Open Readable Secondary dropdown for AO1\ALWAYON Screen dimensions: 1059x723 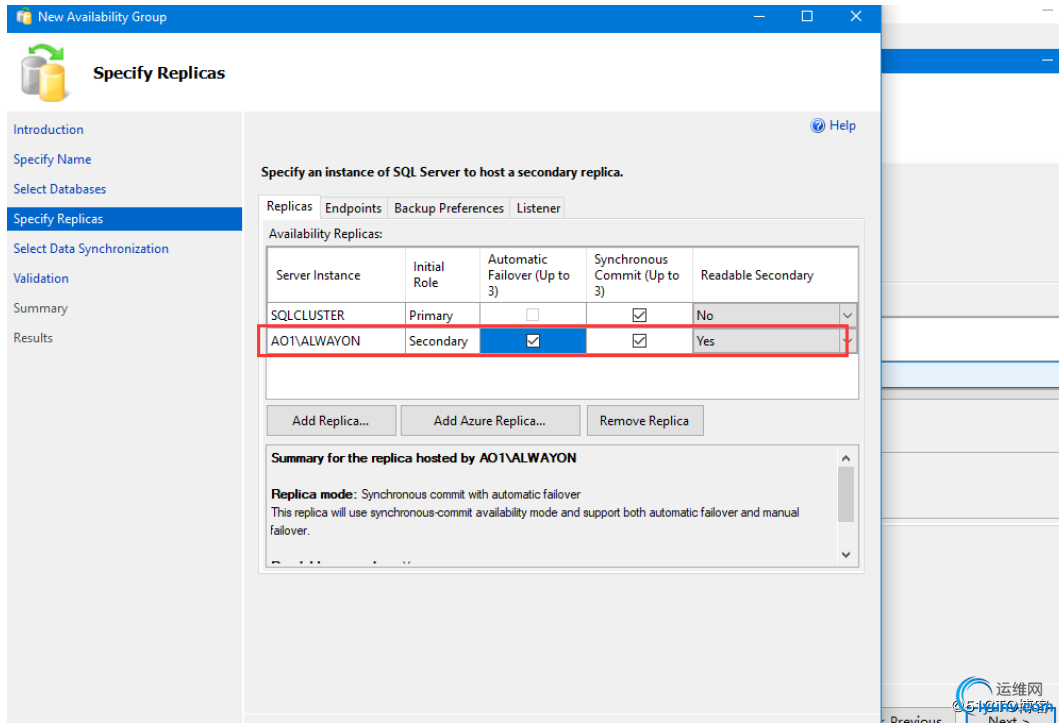tap(847, 341)
